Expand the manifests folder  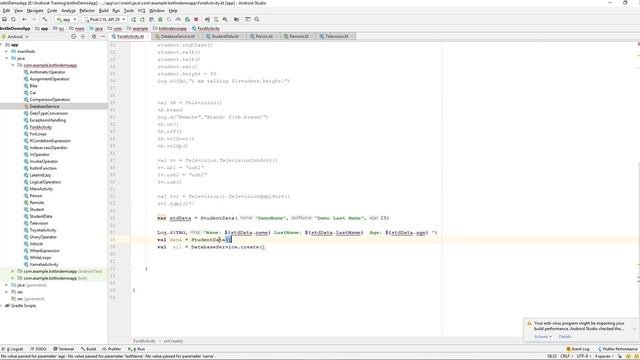click(7, 51)
